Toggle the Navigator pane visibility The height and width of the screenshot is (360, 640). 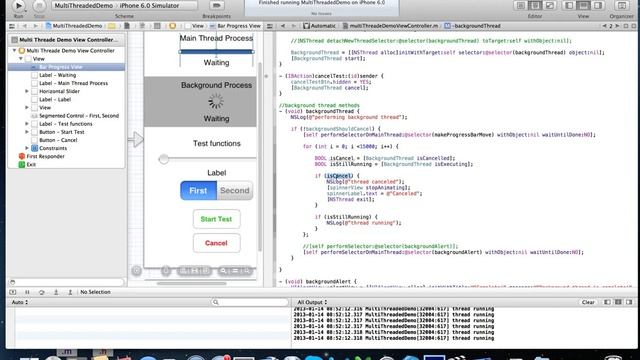tap(569, 6)
